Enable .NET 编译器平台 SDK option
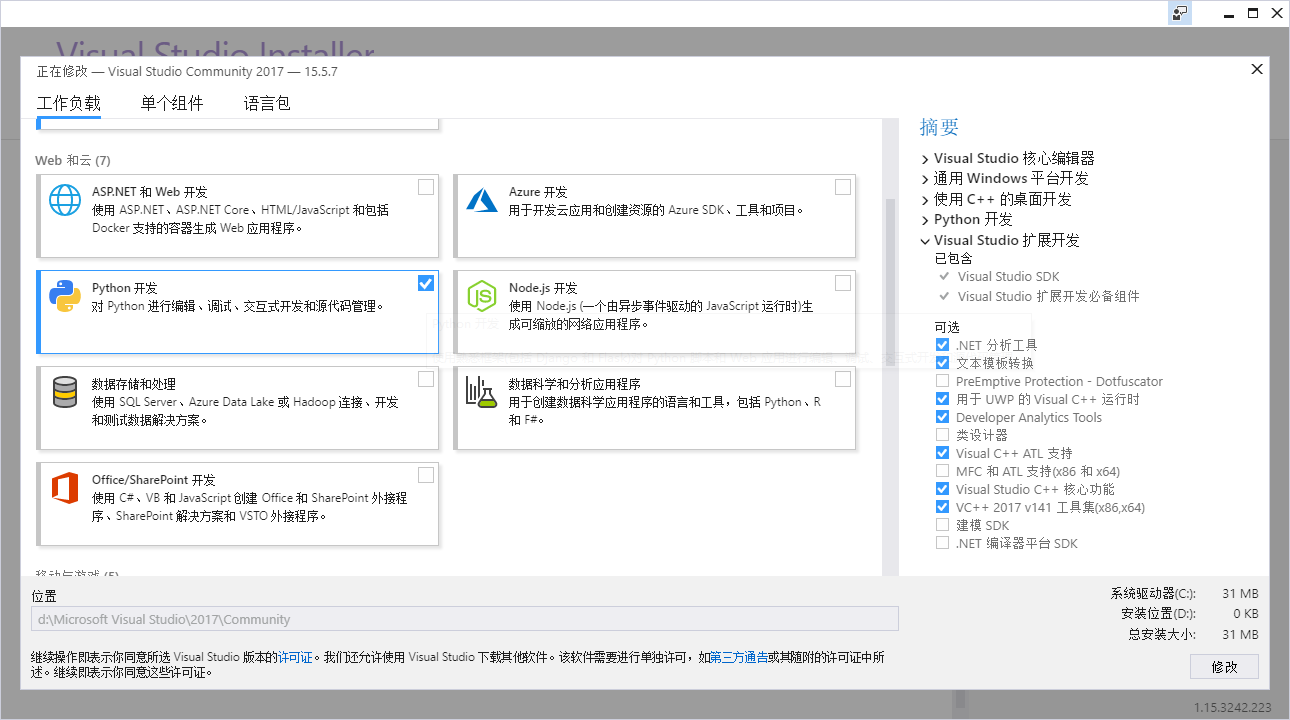 click(942, 543)
